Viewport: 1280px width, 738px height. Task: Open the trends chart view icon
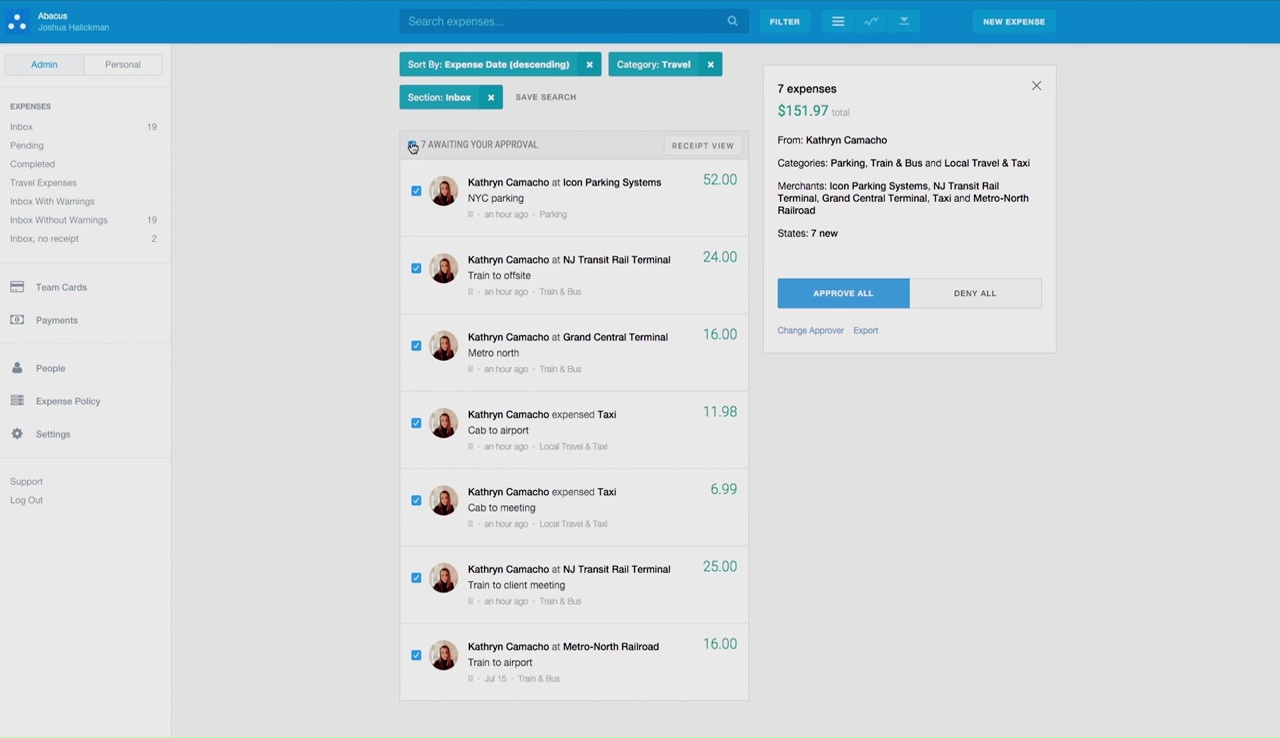pyautogui.click(x=871, y=21)
